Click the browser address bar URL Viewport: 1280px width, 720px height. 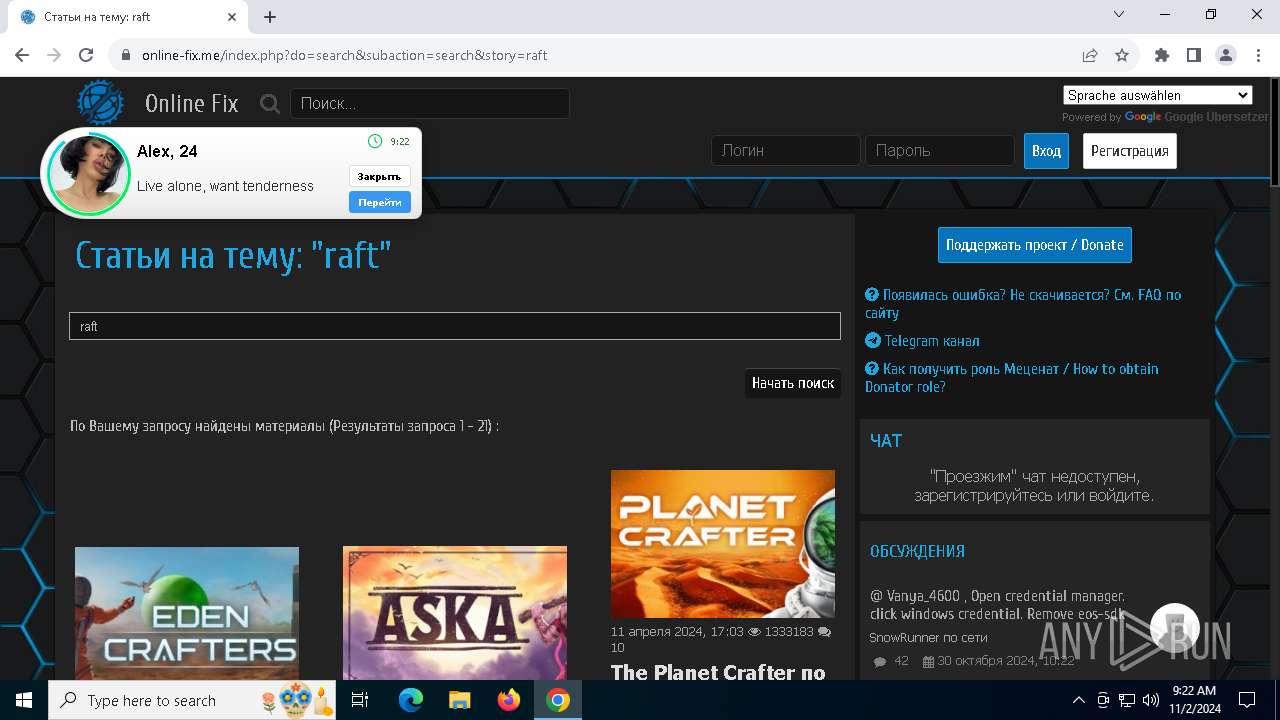click(x=345, y=55)
